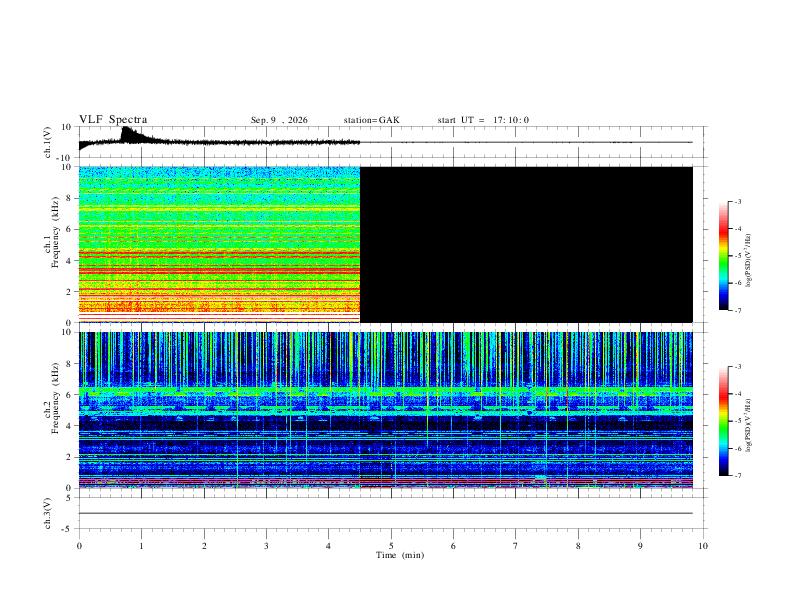Click the start UT 17:10:0 text
Screen dimensions: 792x612
tap(483, 120)
